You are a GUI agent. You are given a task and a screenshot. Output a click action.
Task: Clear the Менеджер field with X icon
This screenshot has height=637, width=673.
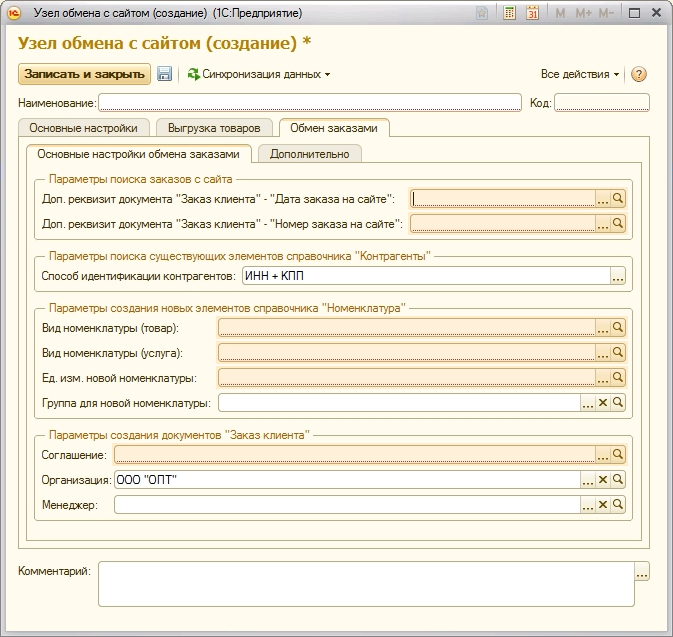[x=603, y=505]
